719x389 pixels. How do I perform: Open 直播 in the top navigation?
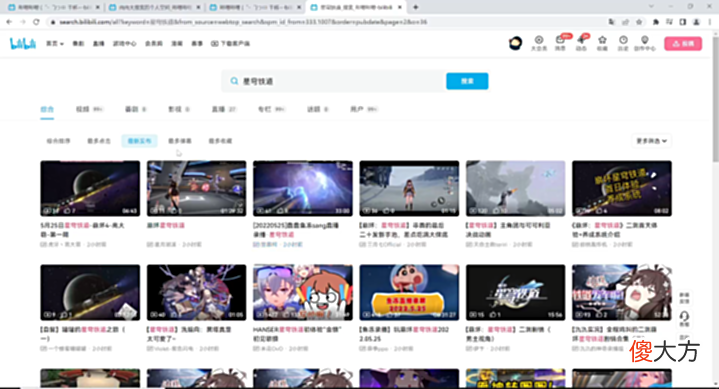coord(99,44)
